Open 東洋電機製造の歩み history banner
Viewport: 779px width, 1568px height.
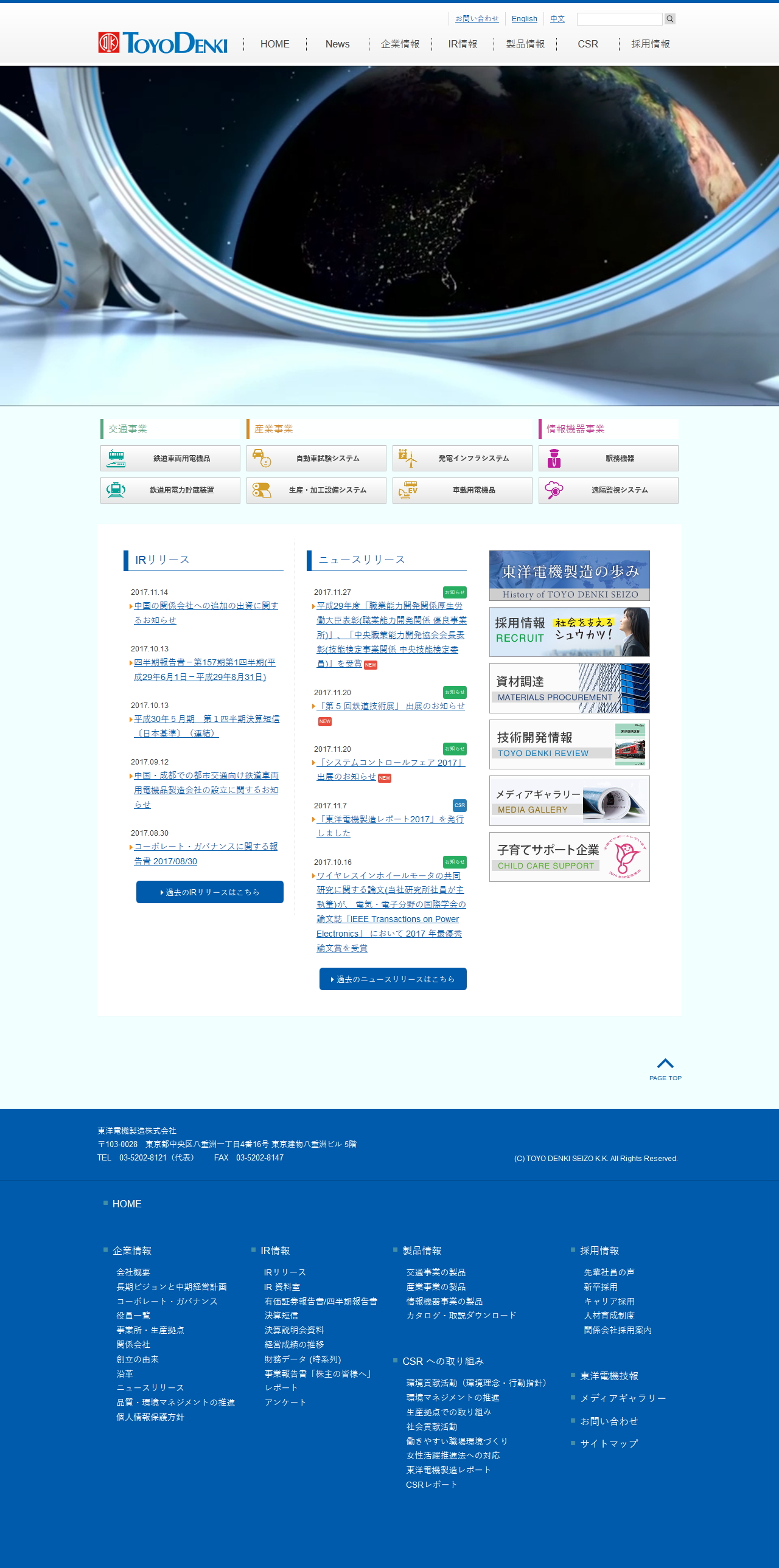(570, 576)
